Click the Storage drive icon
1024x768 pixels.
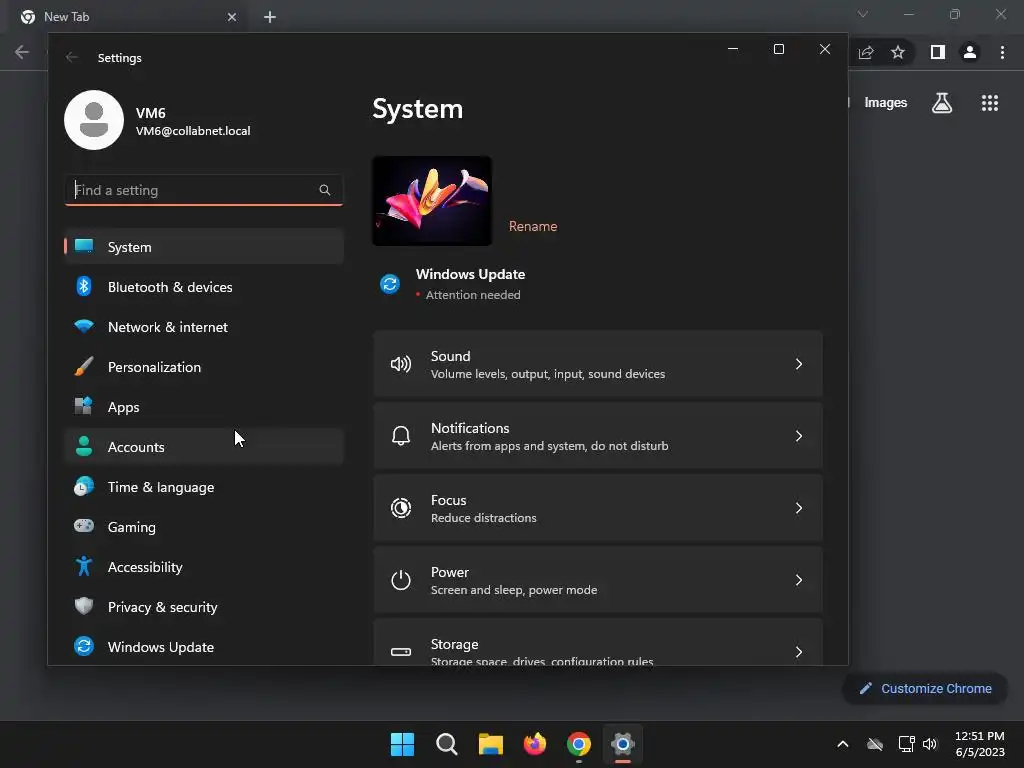pos(400,652)
